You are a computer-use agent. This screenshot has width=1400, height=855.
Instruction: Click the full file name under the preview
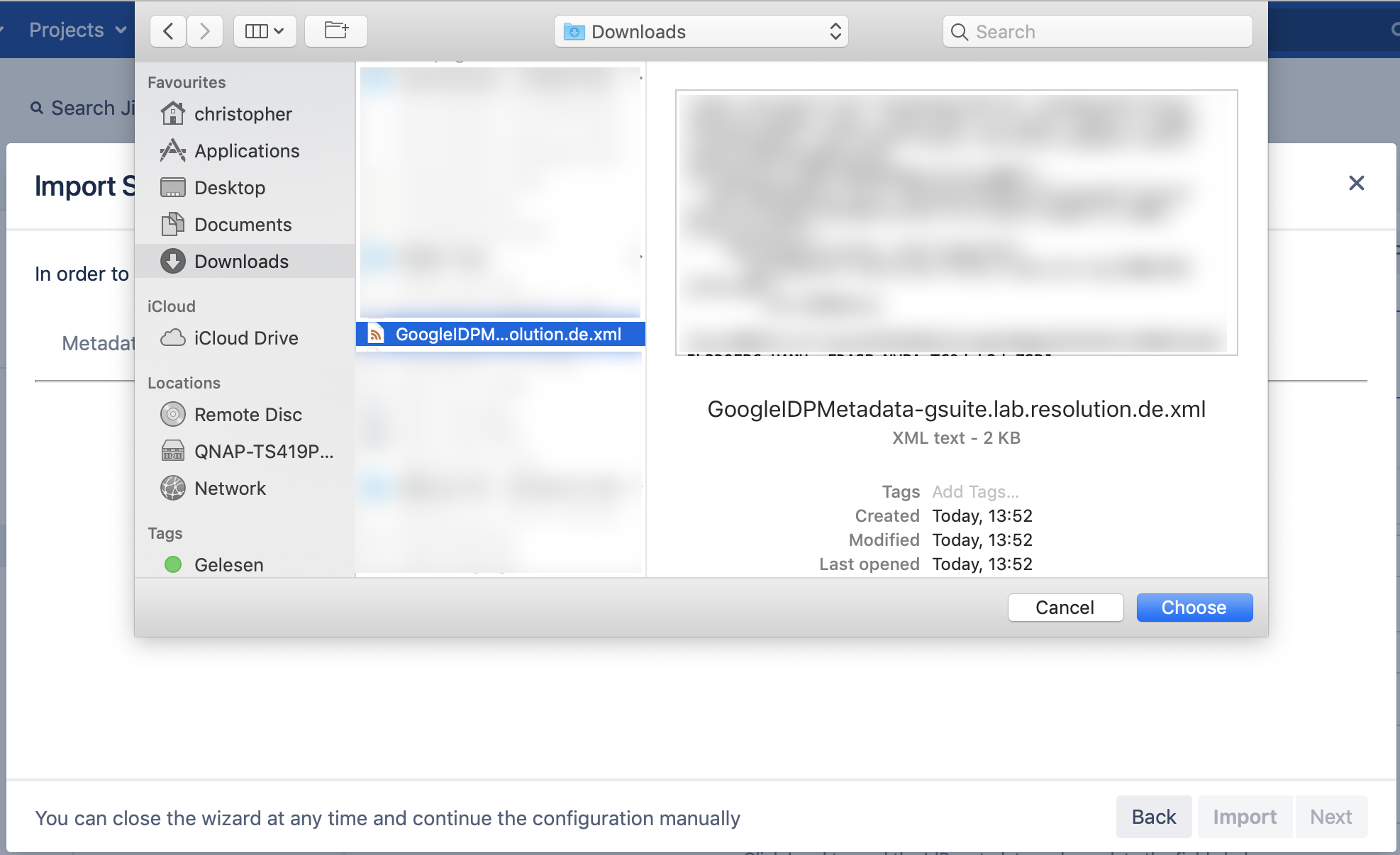pyautogui.click(x=956, y=409)
